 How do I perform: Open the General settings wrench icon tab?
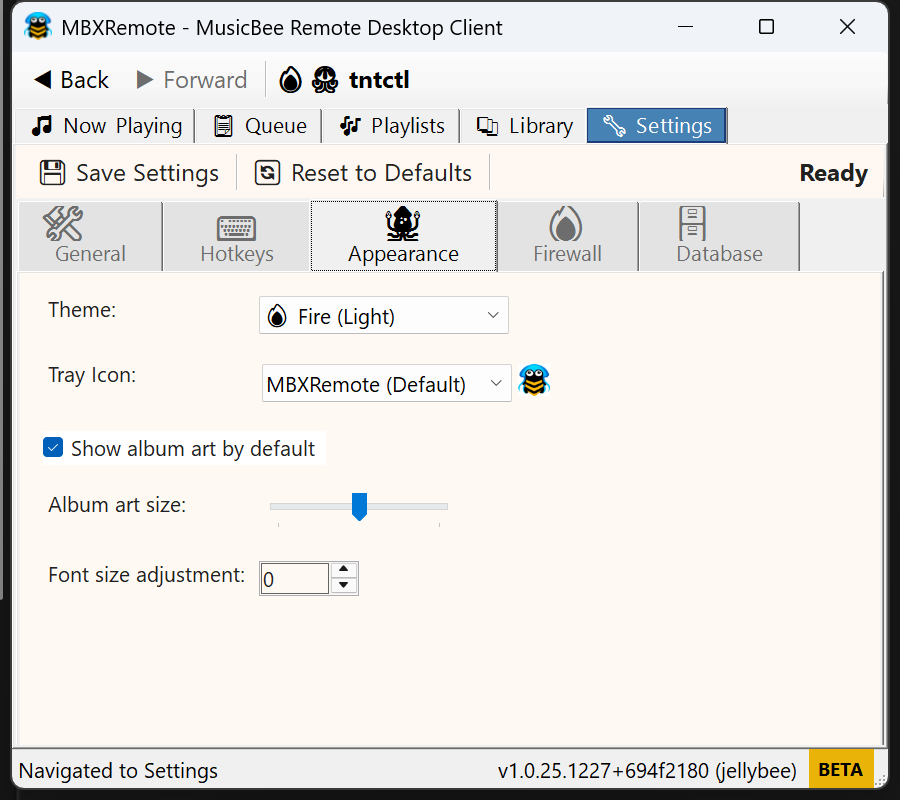90,236
